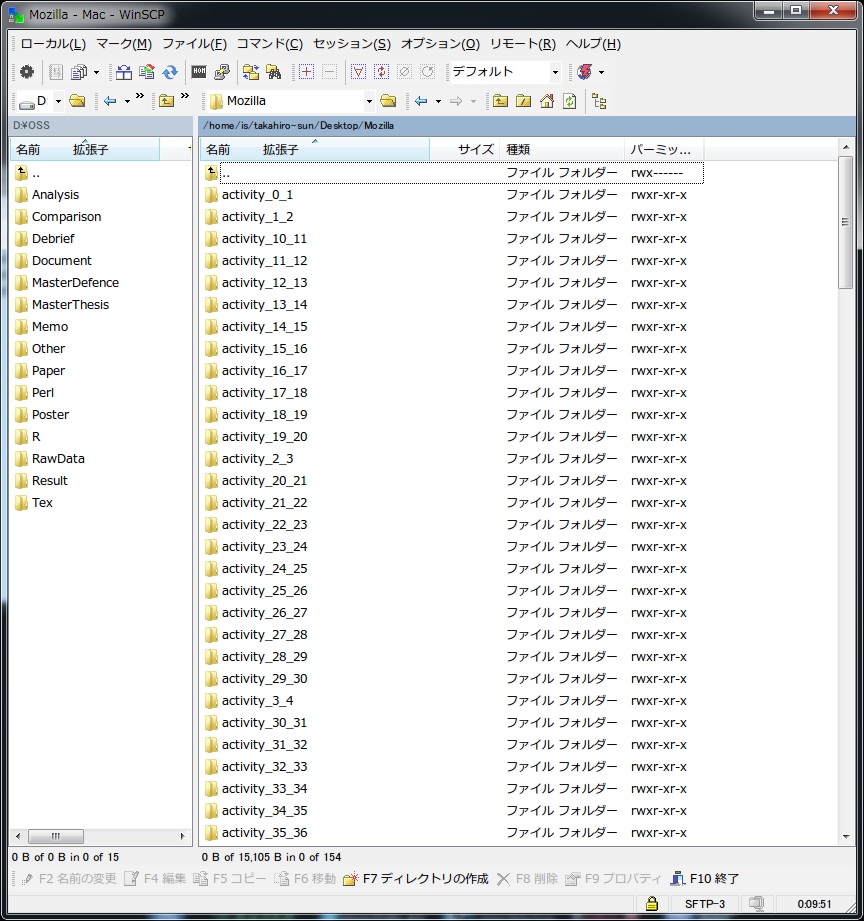The height and width of the screenshot is (921, 864).
Task: Launch PuTTY from the toolbar icon
Action: 222,72
